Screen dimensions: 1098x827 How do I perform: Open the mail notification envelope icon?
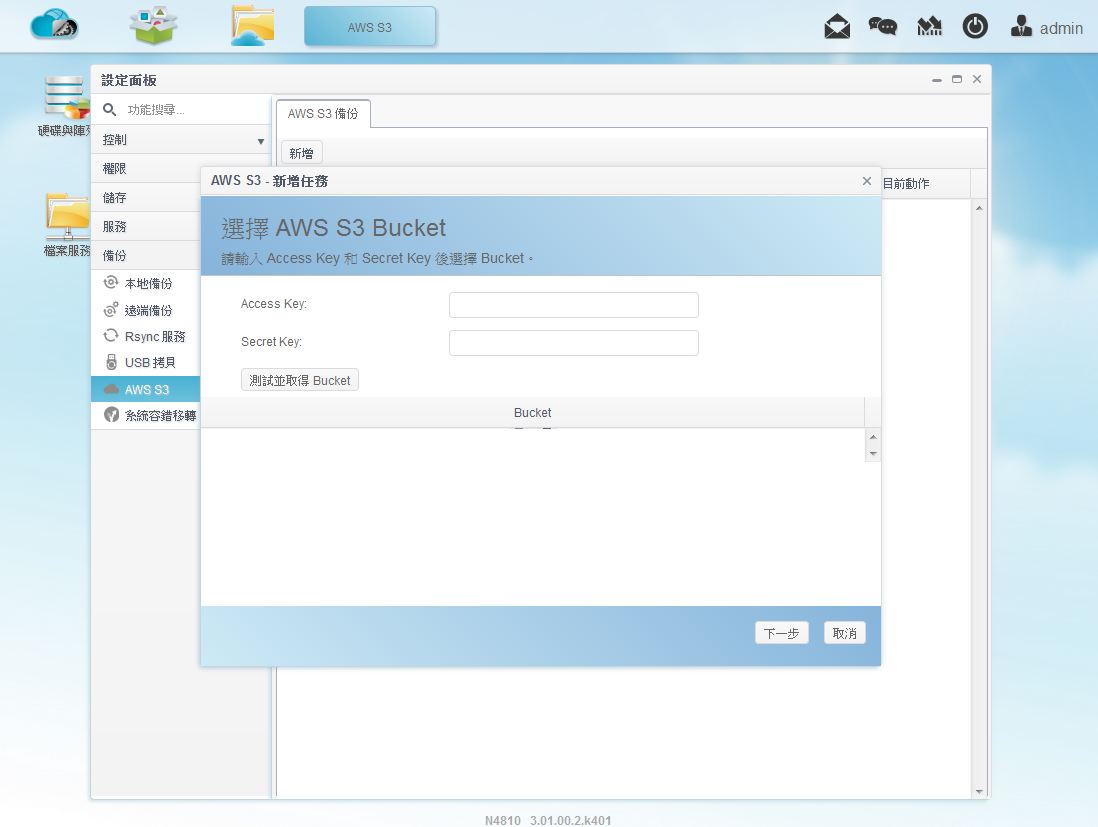click(x=837, y=27)
